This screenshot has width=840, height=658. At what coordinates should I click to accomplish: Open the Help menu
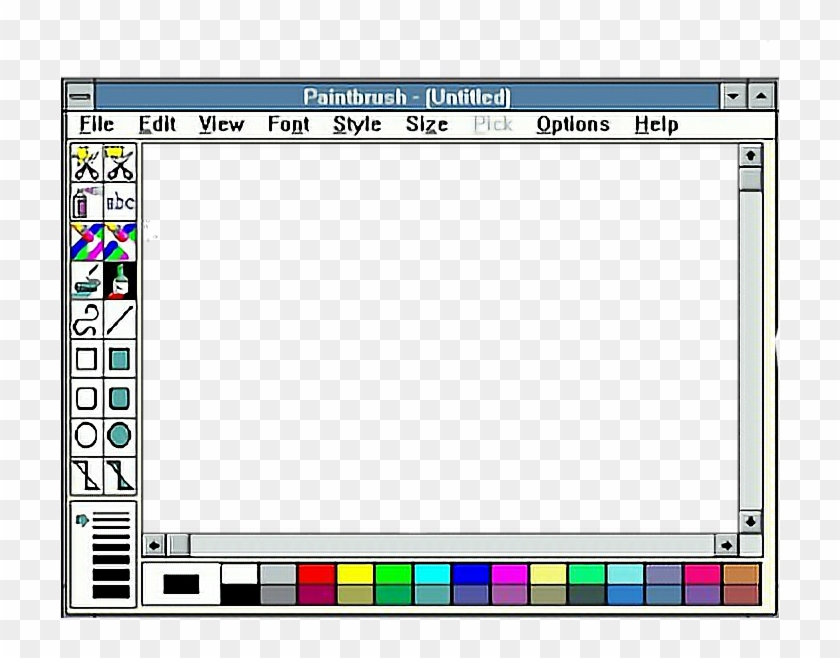[656, 125]
